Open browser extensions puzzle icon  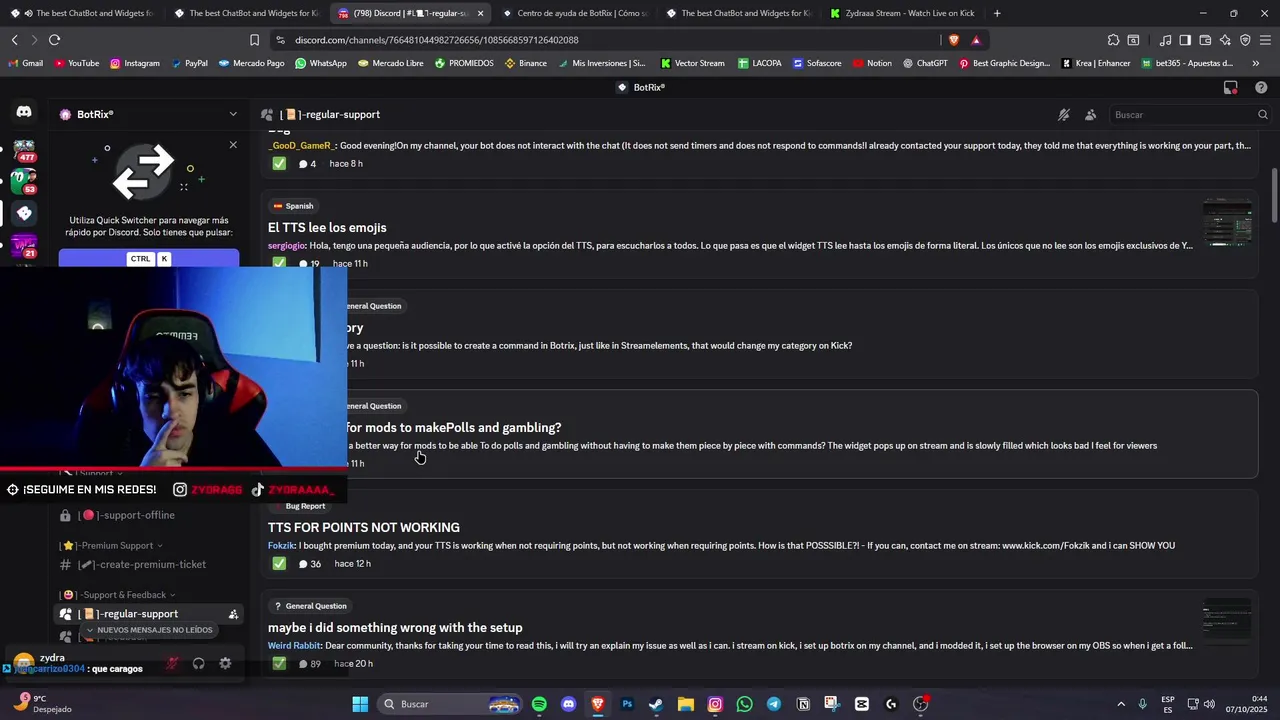point(1113,40)
